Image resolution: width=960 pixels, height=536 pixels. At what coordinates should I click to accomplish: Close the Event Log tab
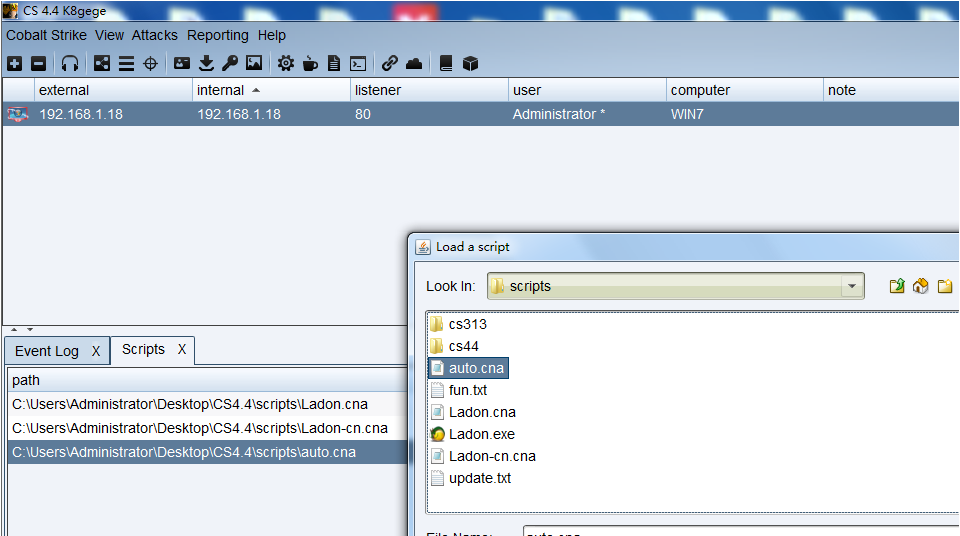[96, 351]
